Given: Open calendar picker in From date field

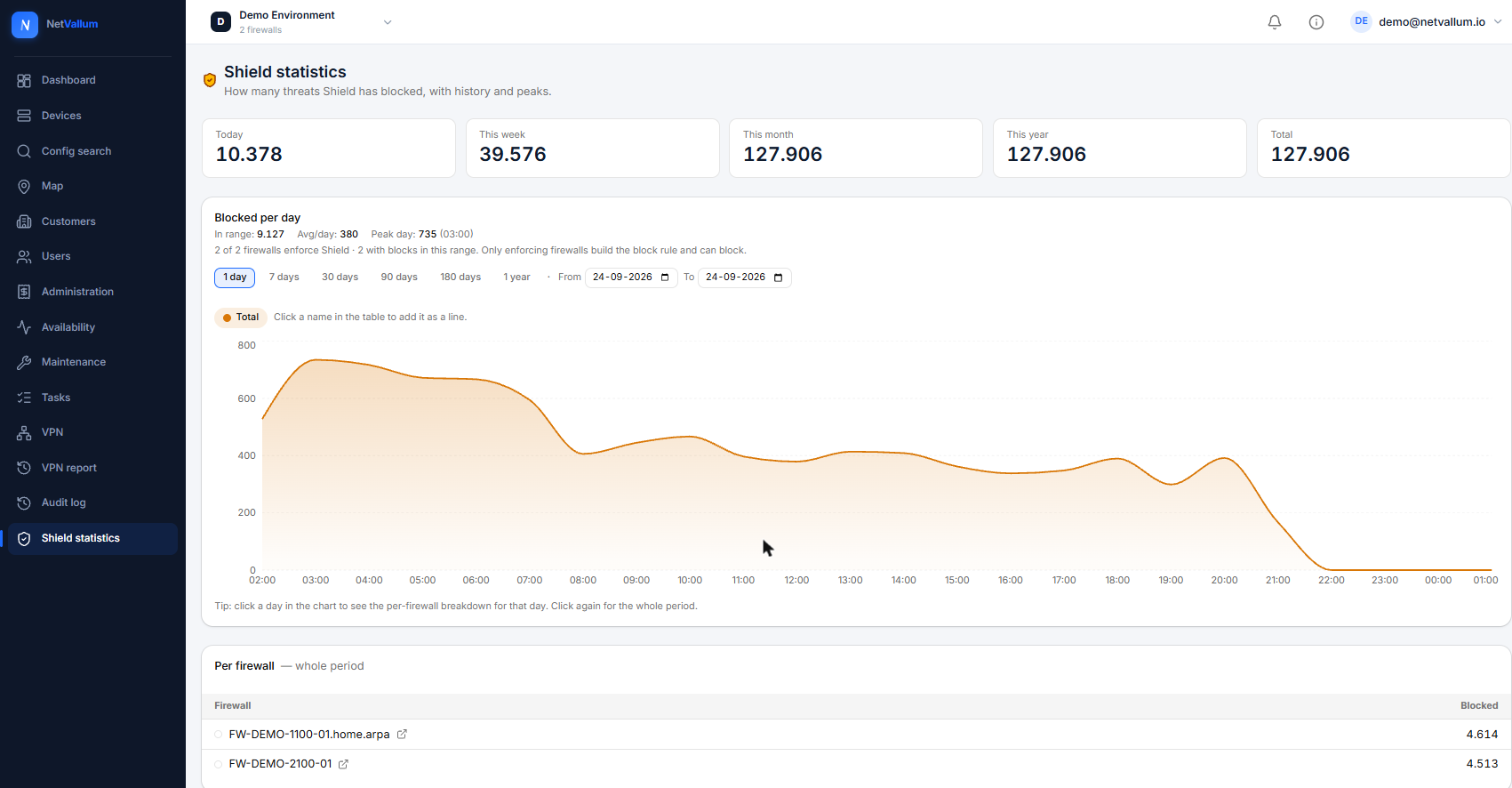Looking at the screenshot, I should pos(665,277).
